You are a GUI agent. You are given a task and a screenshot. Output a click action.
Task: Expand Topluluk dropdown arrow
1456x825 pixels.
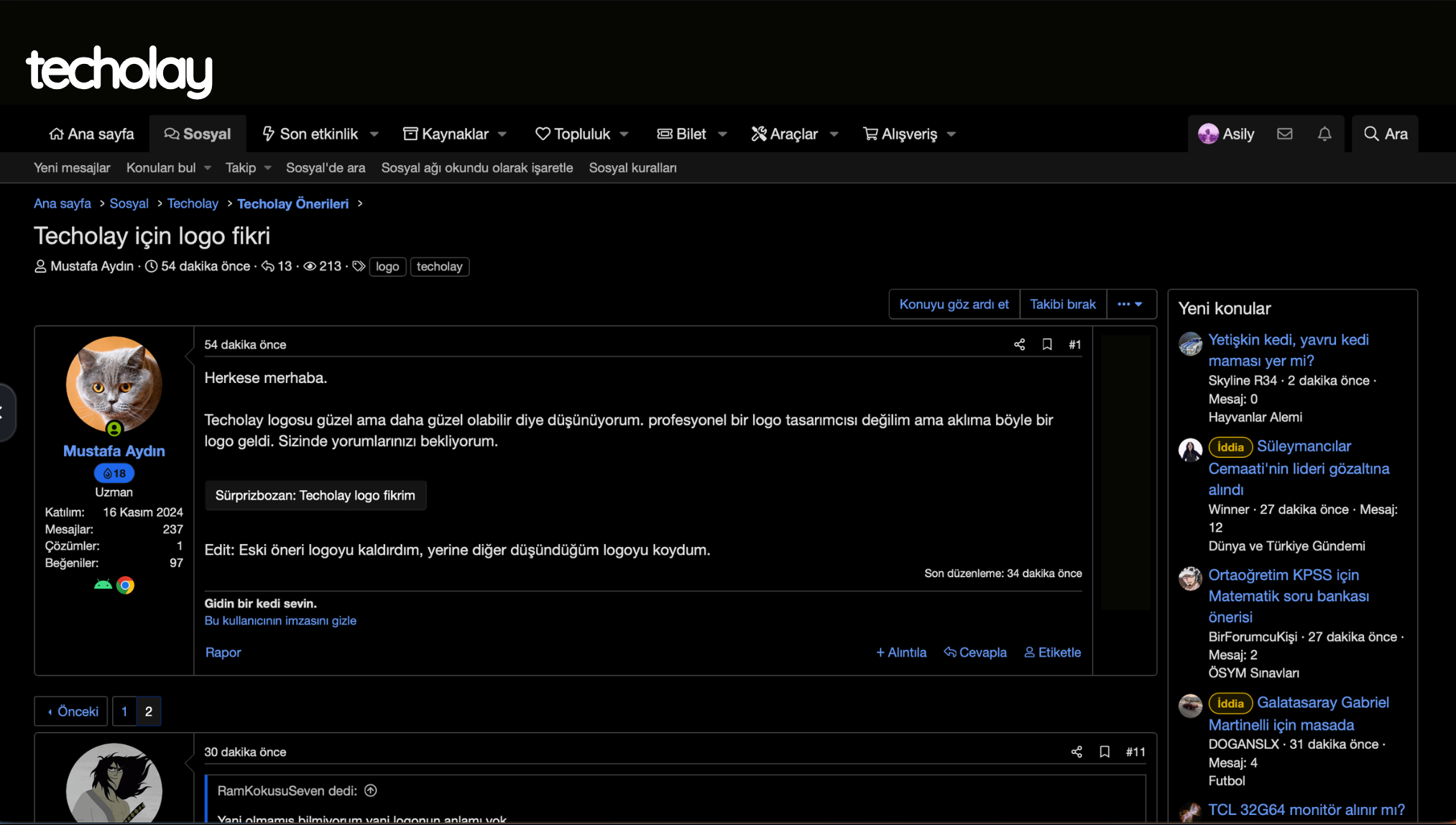[624, 134]
